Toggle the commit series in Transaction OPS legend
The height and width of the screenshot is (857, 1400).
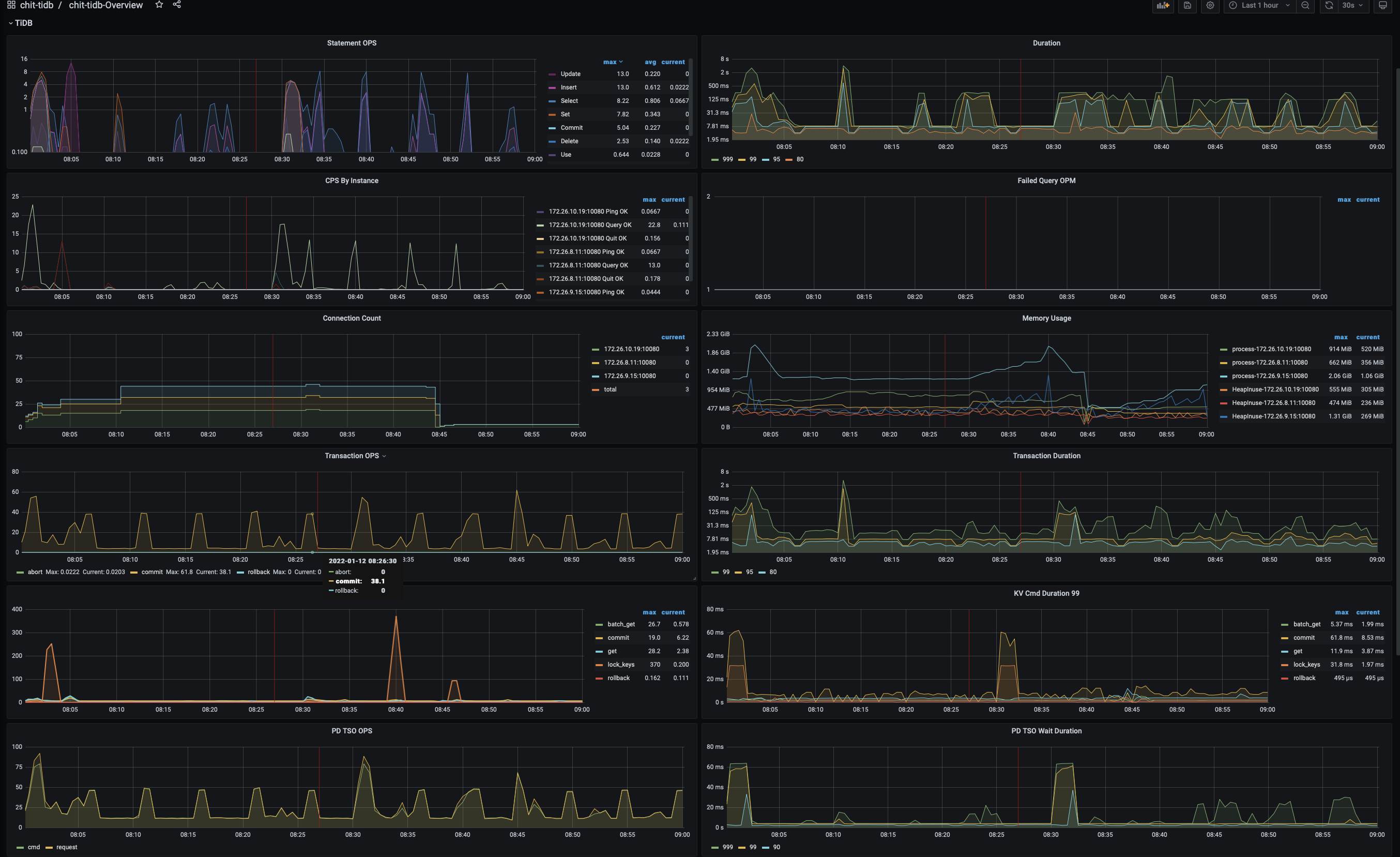coord(151,572)
